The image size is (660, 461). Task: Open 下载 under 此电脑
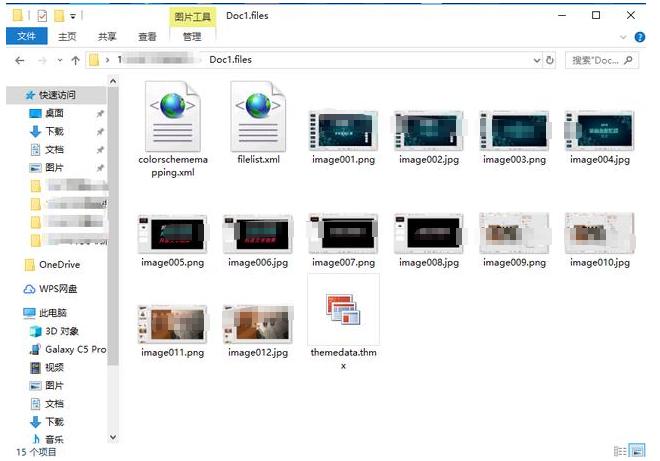point(54,422)
